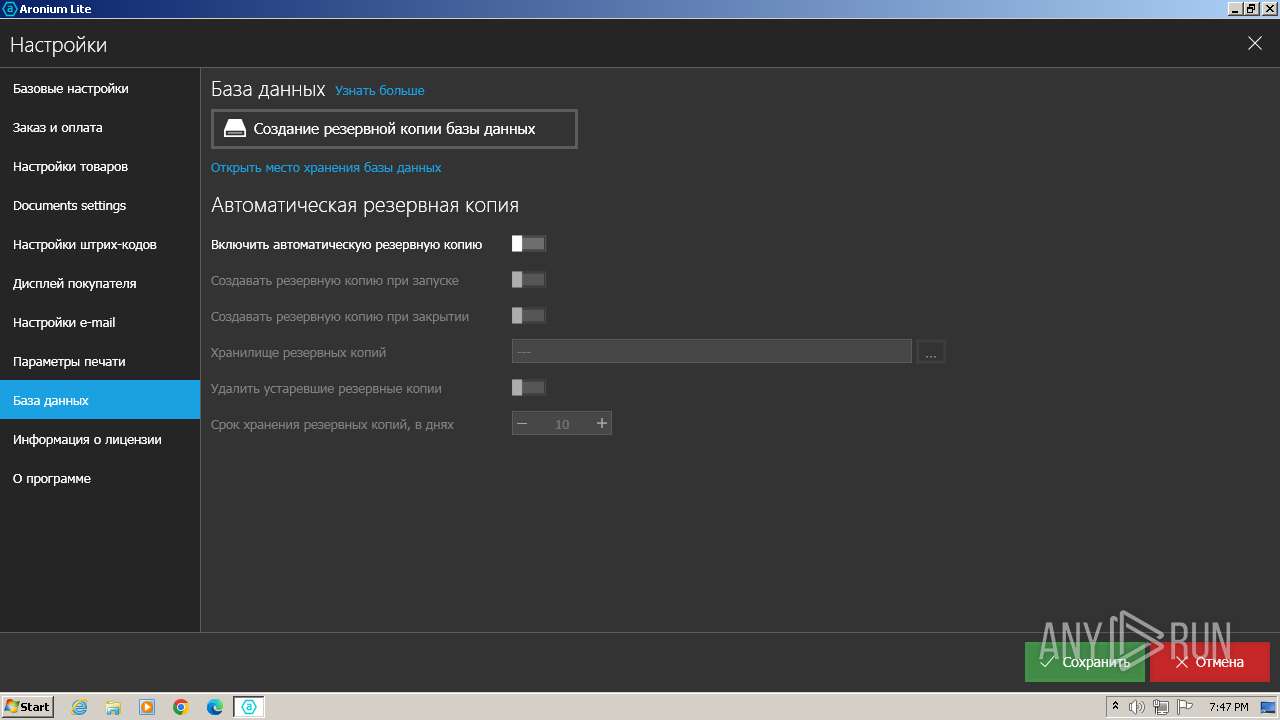Click Хранилище резервных копий path field

(712, 352)
